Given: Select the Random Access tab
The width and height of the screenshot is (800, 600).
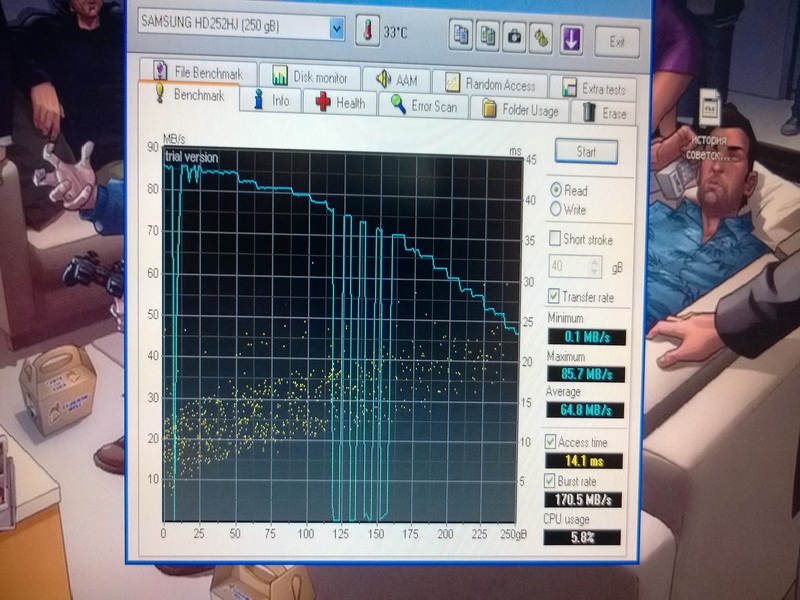Looking at the screenshot, I should [490, 84].
